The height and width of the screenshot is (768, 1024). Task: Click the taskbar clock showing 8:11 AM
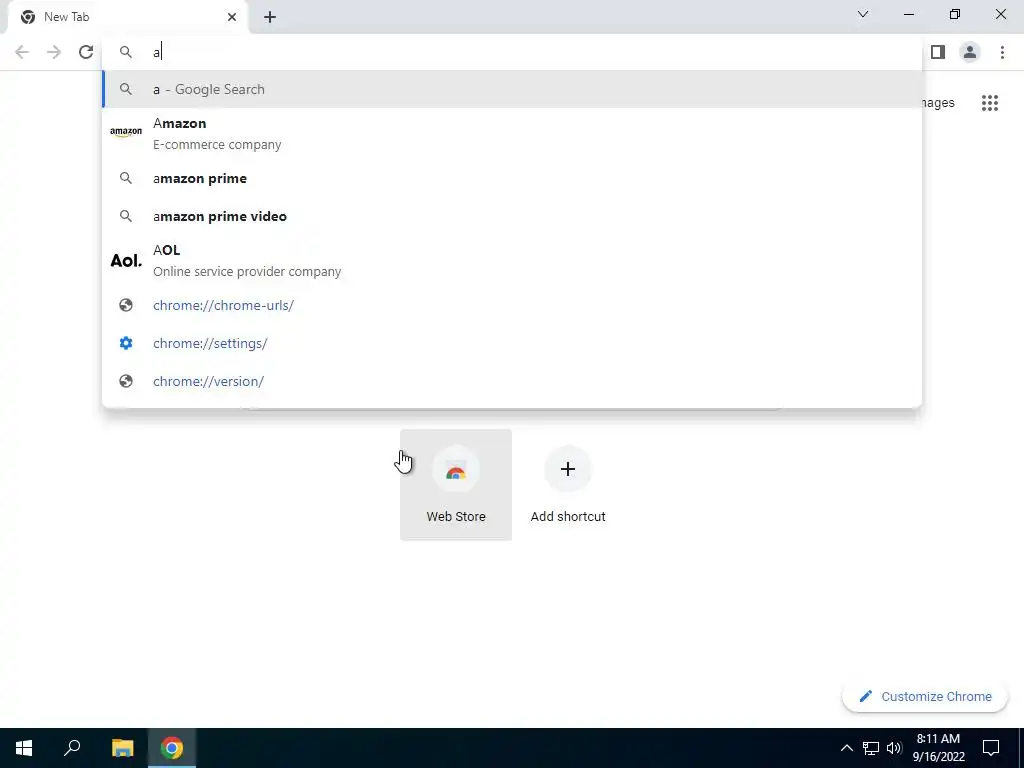pos(938,748)
